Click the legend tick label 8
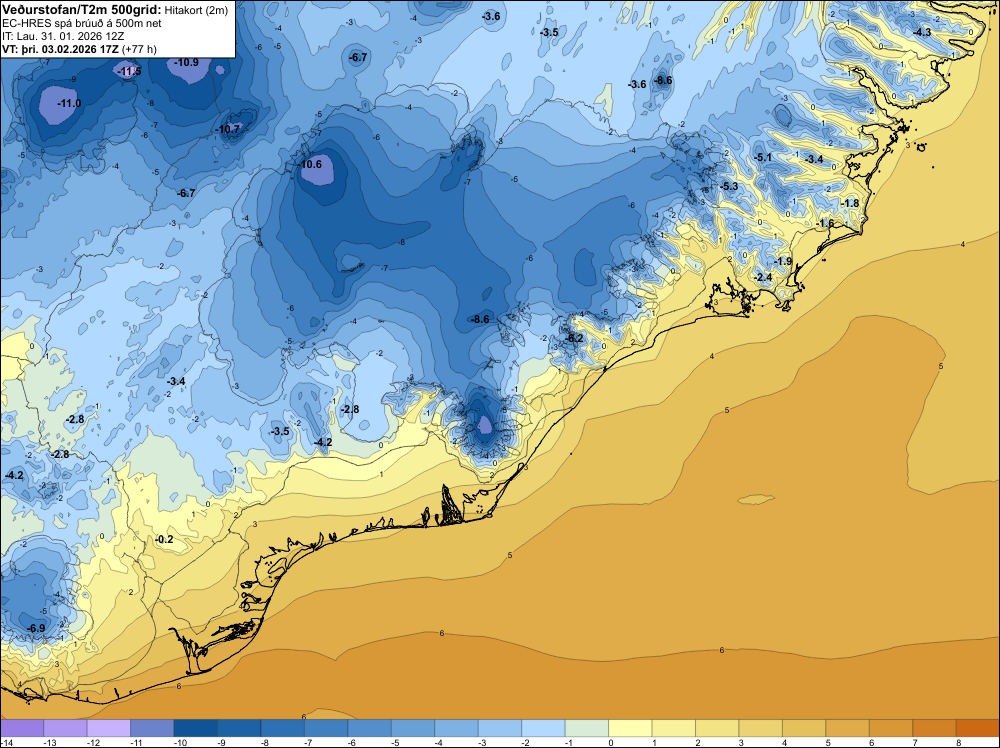1000x748 pixels. (959, 742)
